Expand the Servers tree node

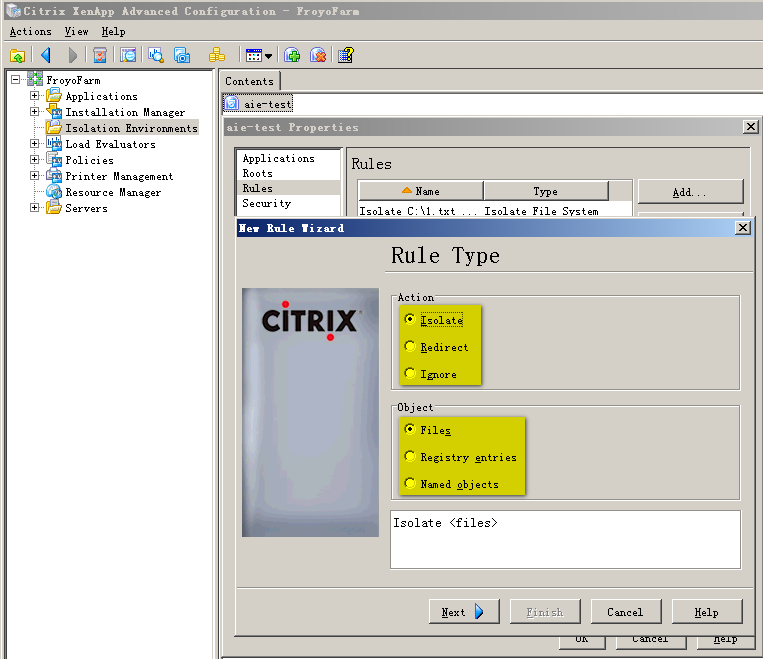34,208
